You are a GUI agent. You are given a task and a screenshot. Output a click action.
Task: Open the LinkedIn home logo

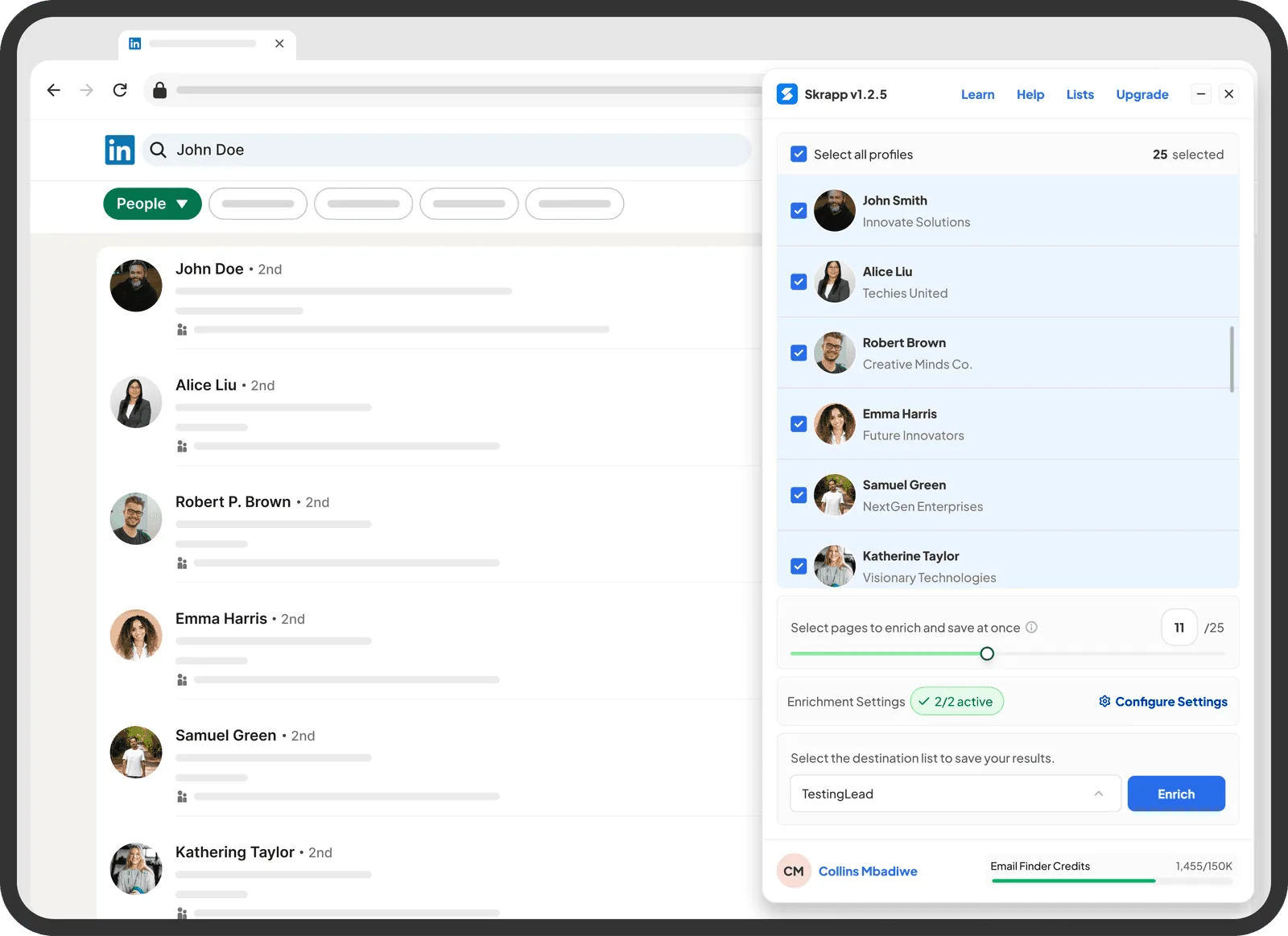(120, 150)
